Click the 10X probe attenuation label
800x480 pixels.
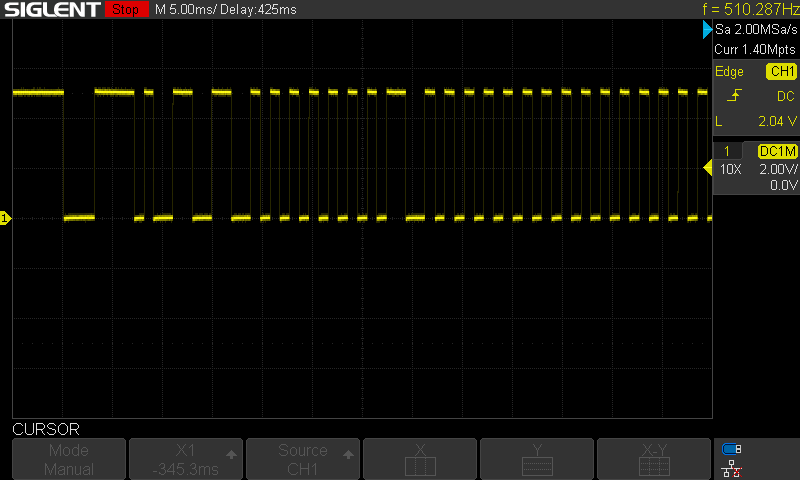pyautogui.click(x=730, y=169)
